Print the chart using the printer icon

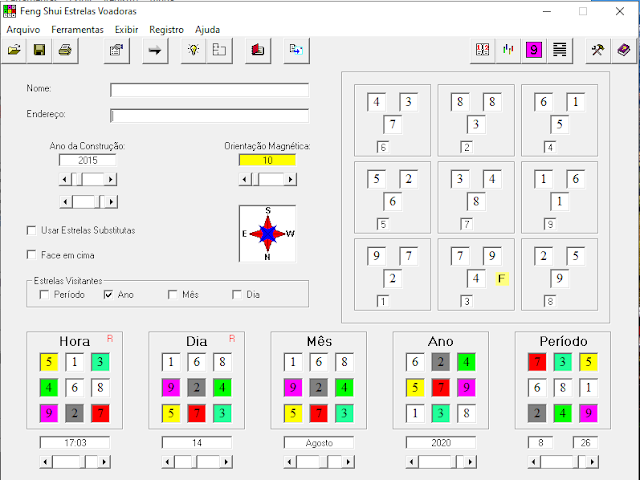click(x=65, y=50)
